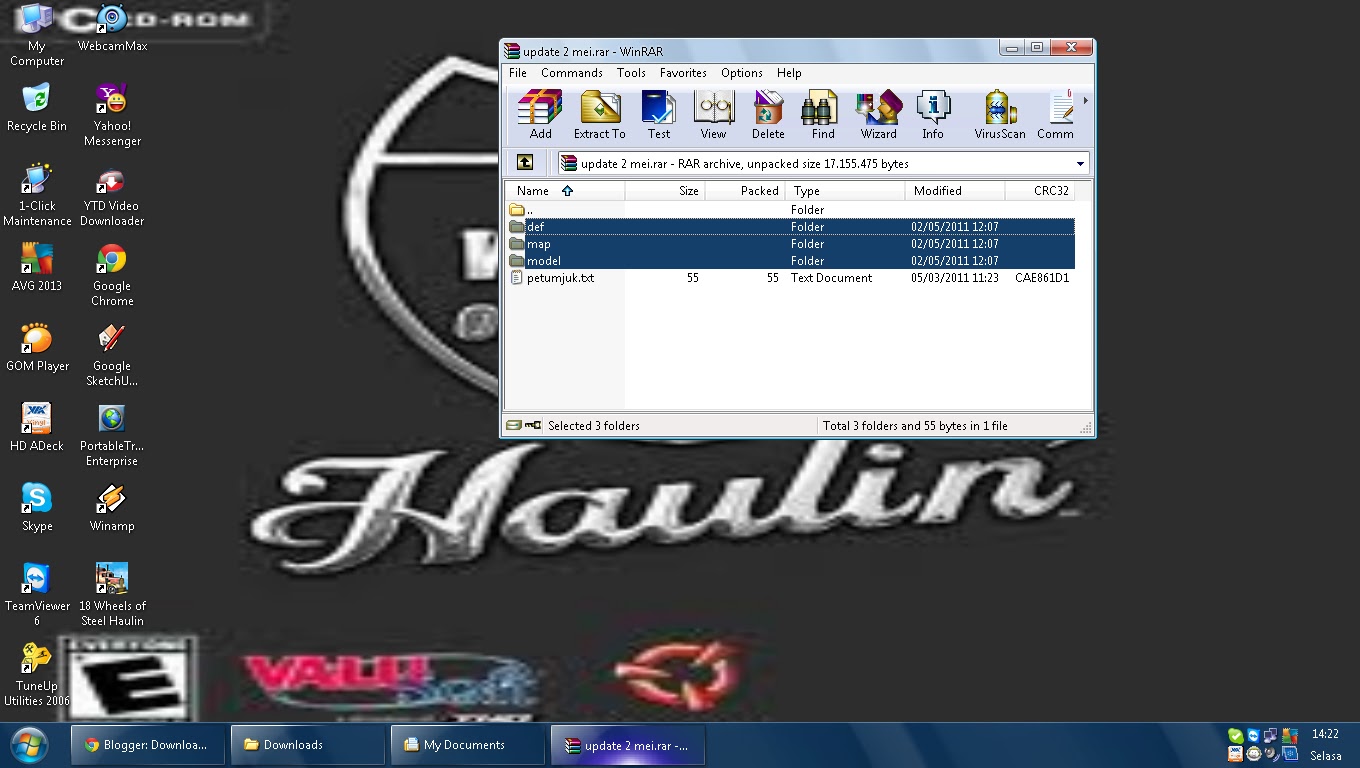The height and width of the screenshot is (768, 1360).
Task: Open My Computer desktop icon
Action: (x=37, y=36)
